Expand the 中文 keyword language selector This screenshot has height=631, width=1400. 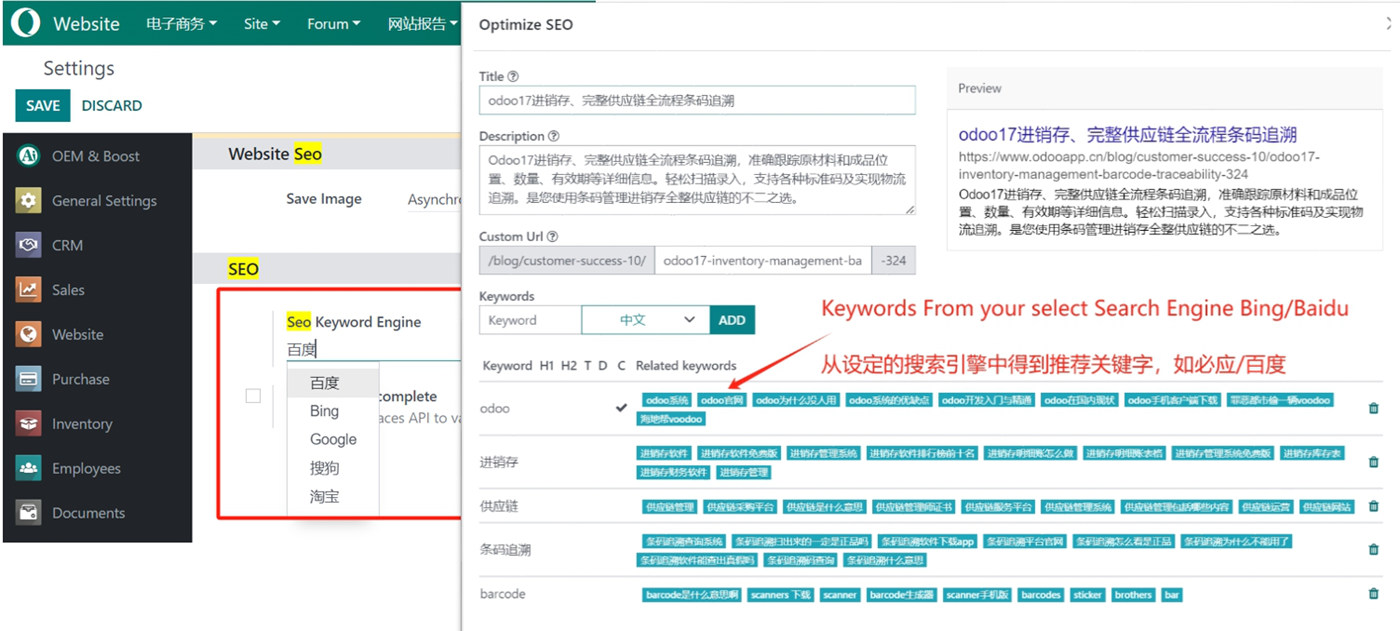pos(645,320)
